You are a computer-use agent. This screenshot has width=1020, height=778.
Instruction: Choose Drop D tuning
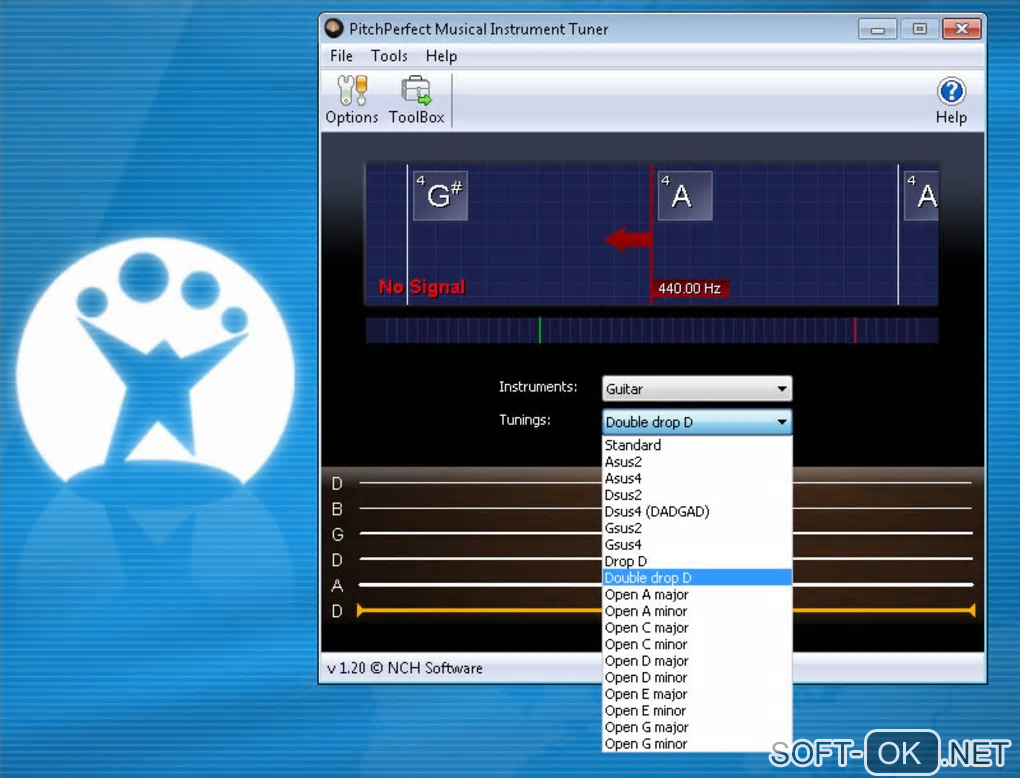coord(697,561)
